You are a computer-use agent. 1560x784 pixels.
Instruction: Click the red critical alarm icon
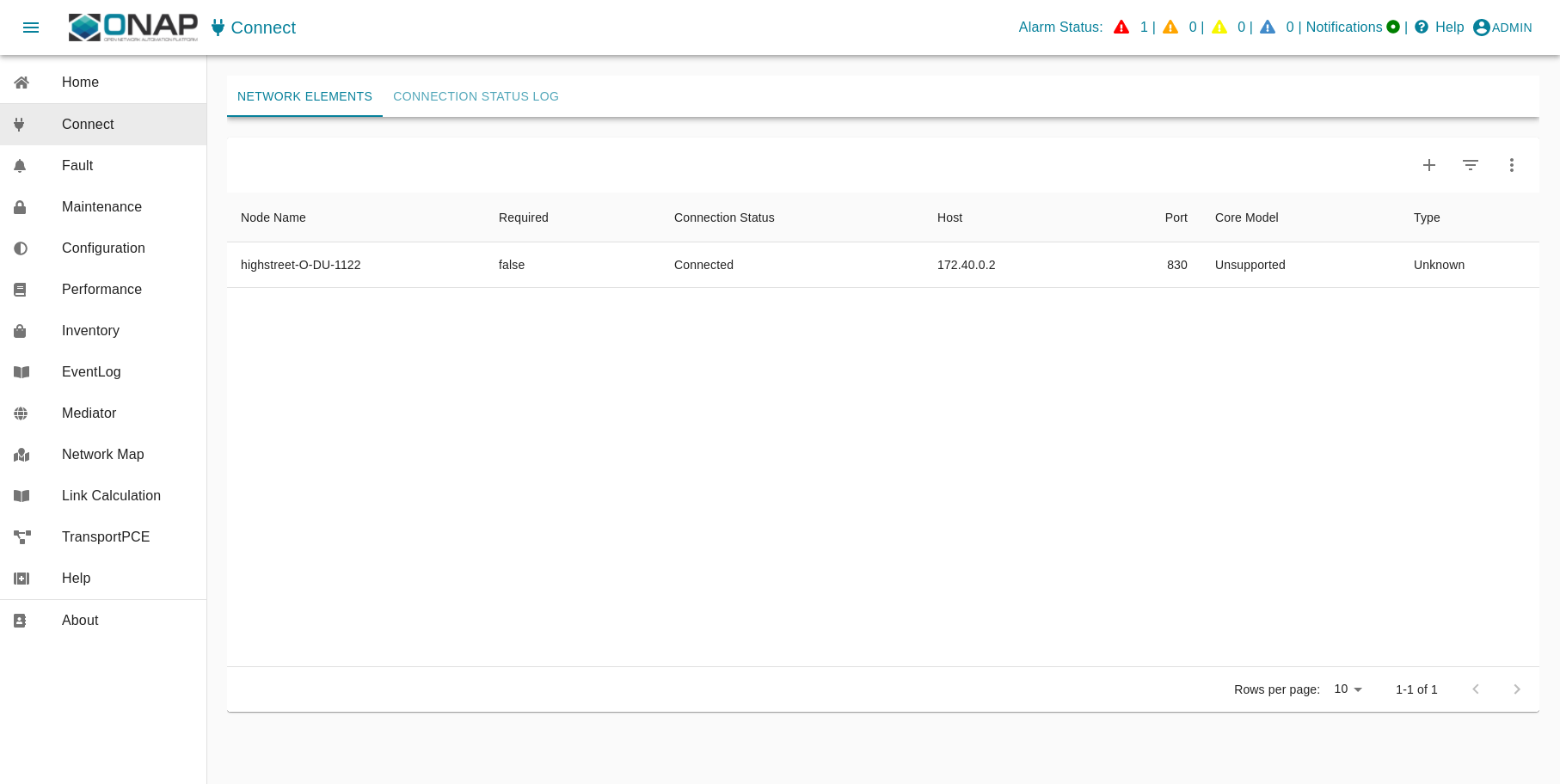click(x=1121, y=28)
